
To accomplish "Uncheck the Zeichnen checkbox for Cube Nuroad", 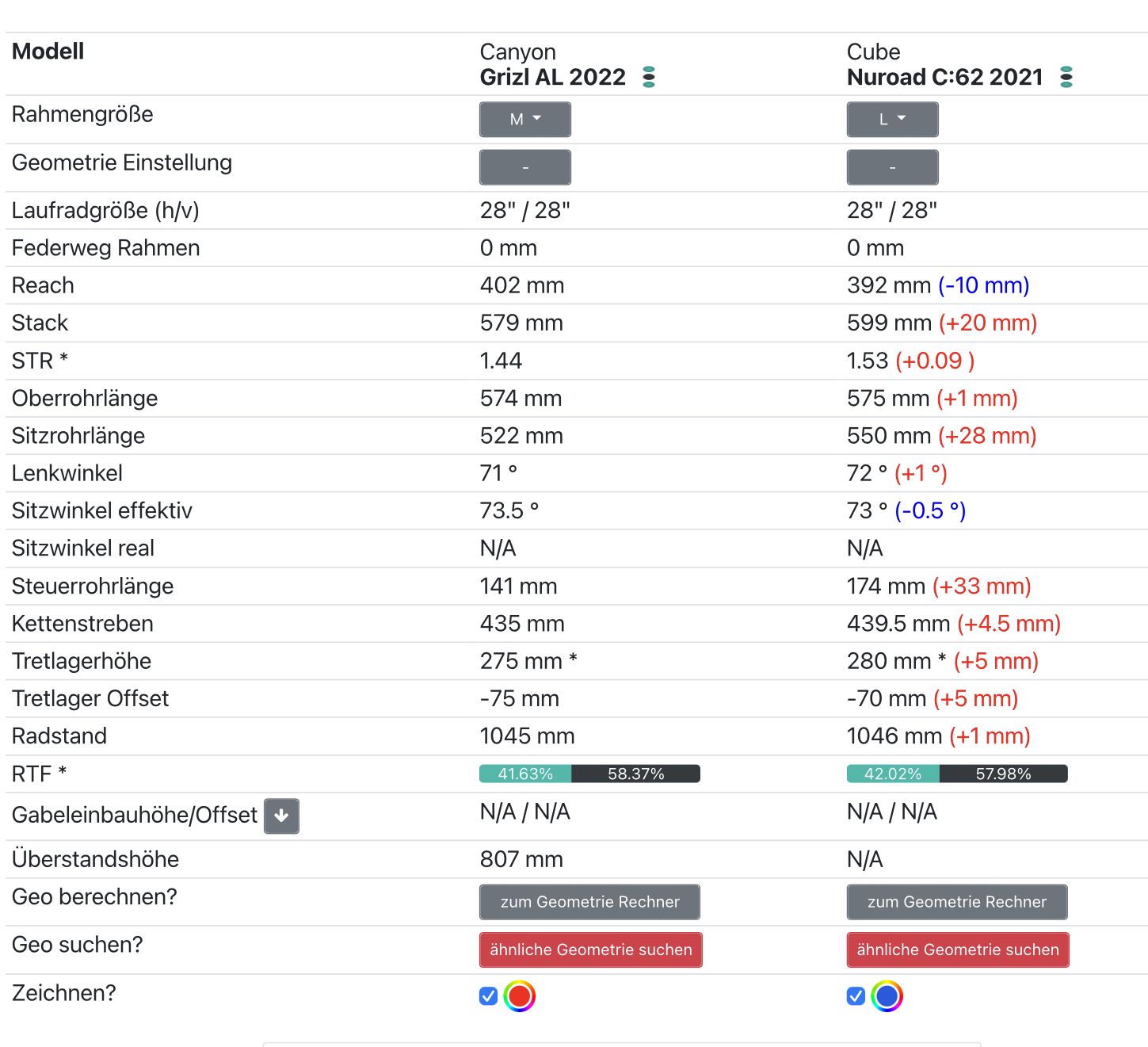I will 856,996.
